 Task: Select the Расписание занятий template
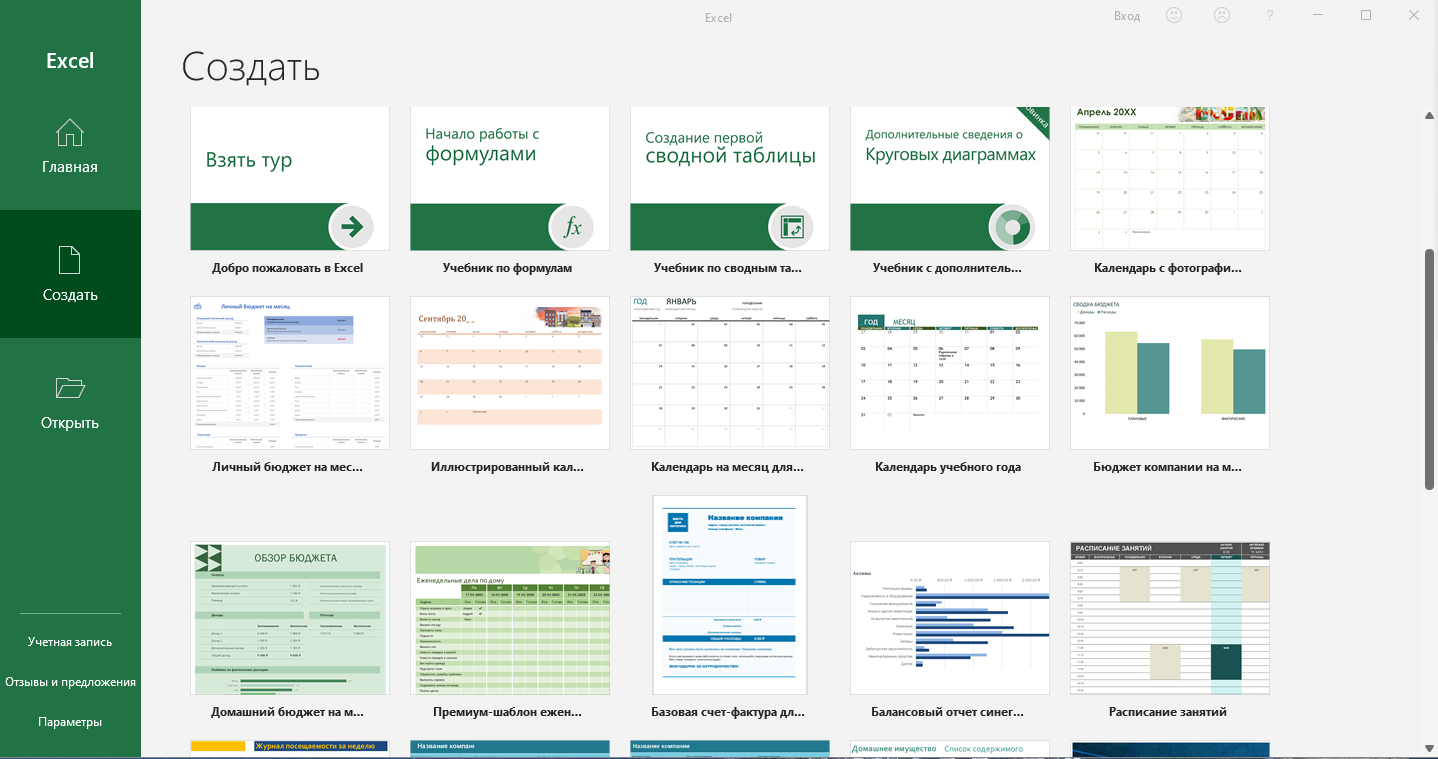[x=1169, y=617]
